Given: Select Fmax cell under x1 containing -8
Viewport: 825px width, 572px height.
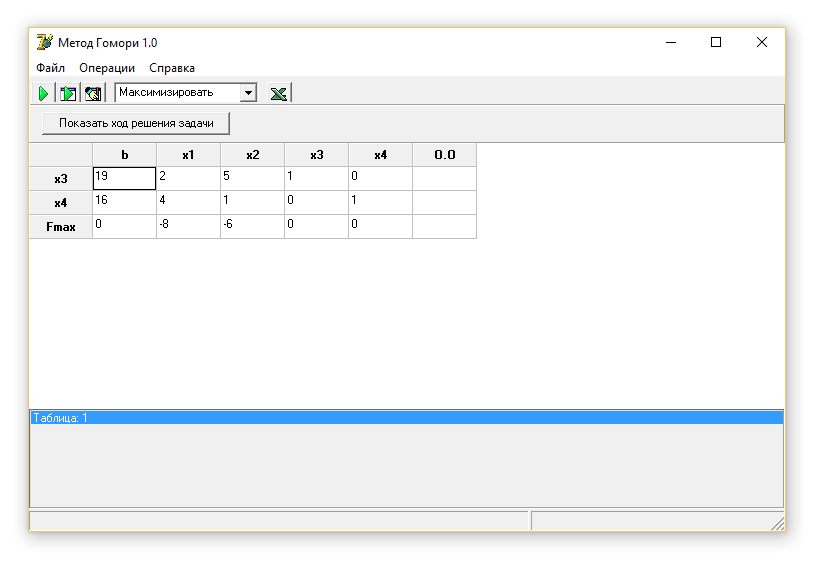Looking at the screenshot, I should [x=188, y=227].
